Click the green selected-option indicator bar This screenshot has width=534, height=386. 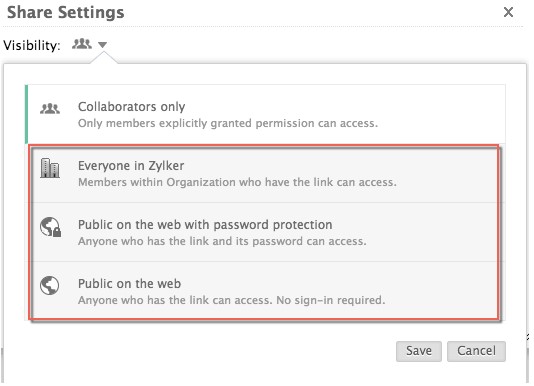(27, 114)
